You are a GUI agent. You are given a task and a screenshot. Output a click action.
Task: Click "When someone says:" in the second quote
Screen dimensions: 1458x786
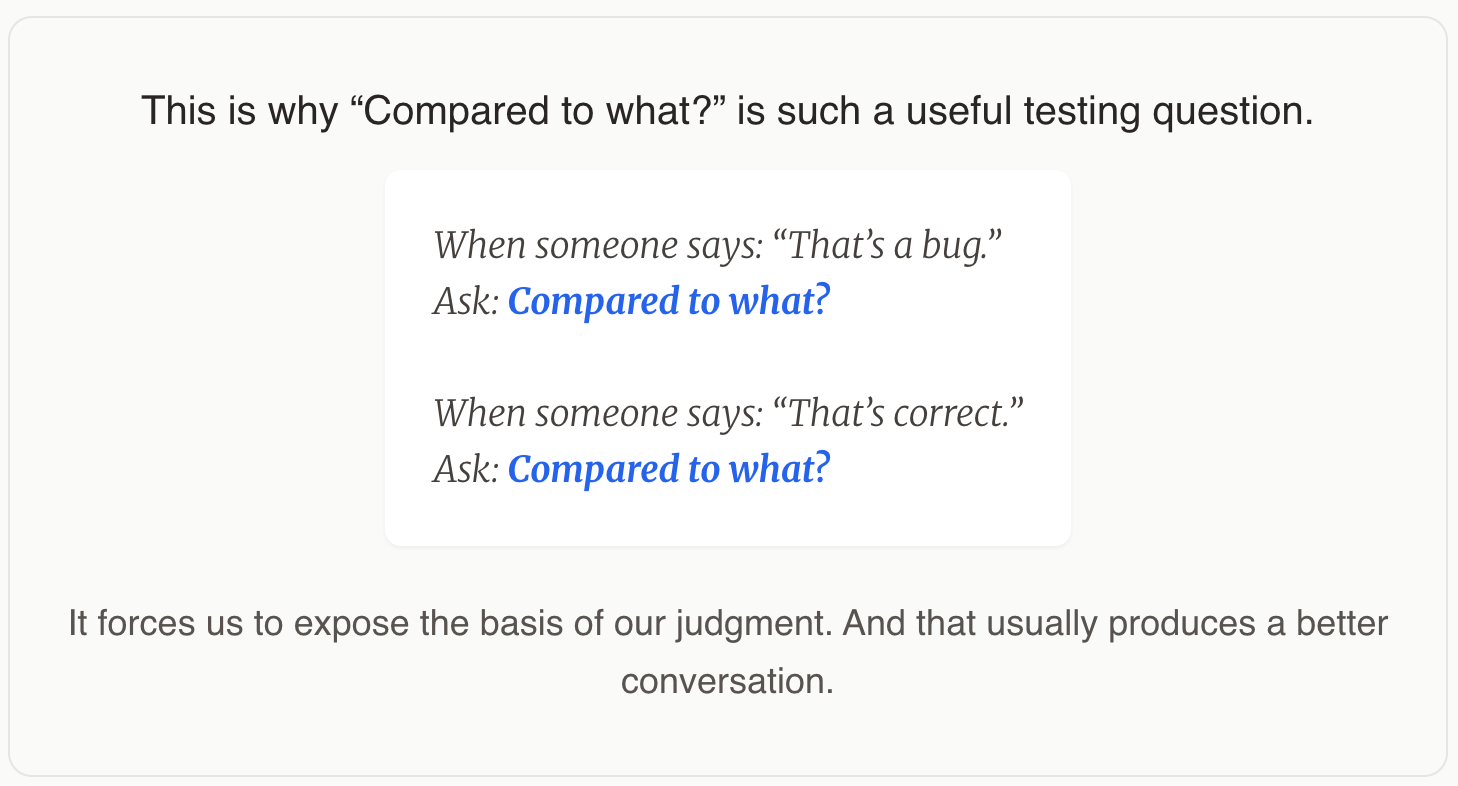coord(598,413)
